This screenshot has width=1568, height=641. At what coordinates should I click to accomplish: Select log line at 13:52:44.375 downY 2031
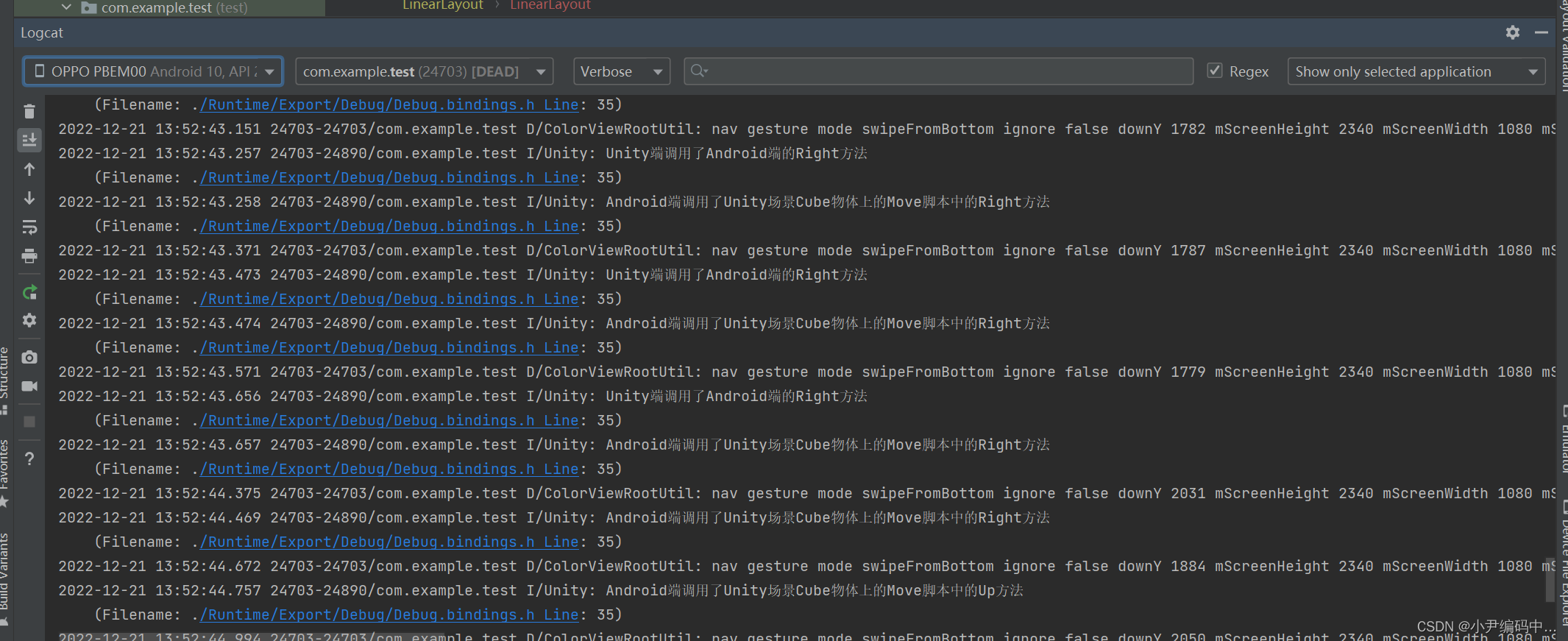point(806,493)
